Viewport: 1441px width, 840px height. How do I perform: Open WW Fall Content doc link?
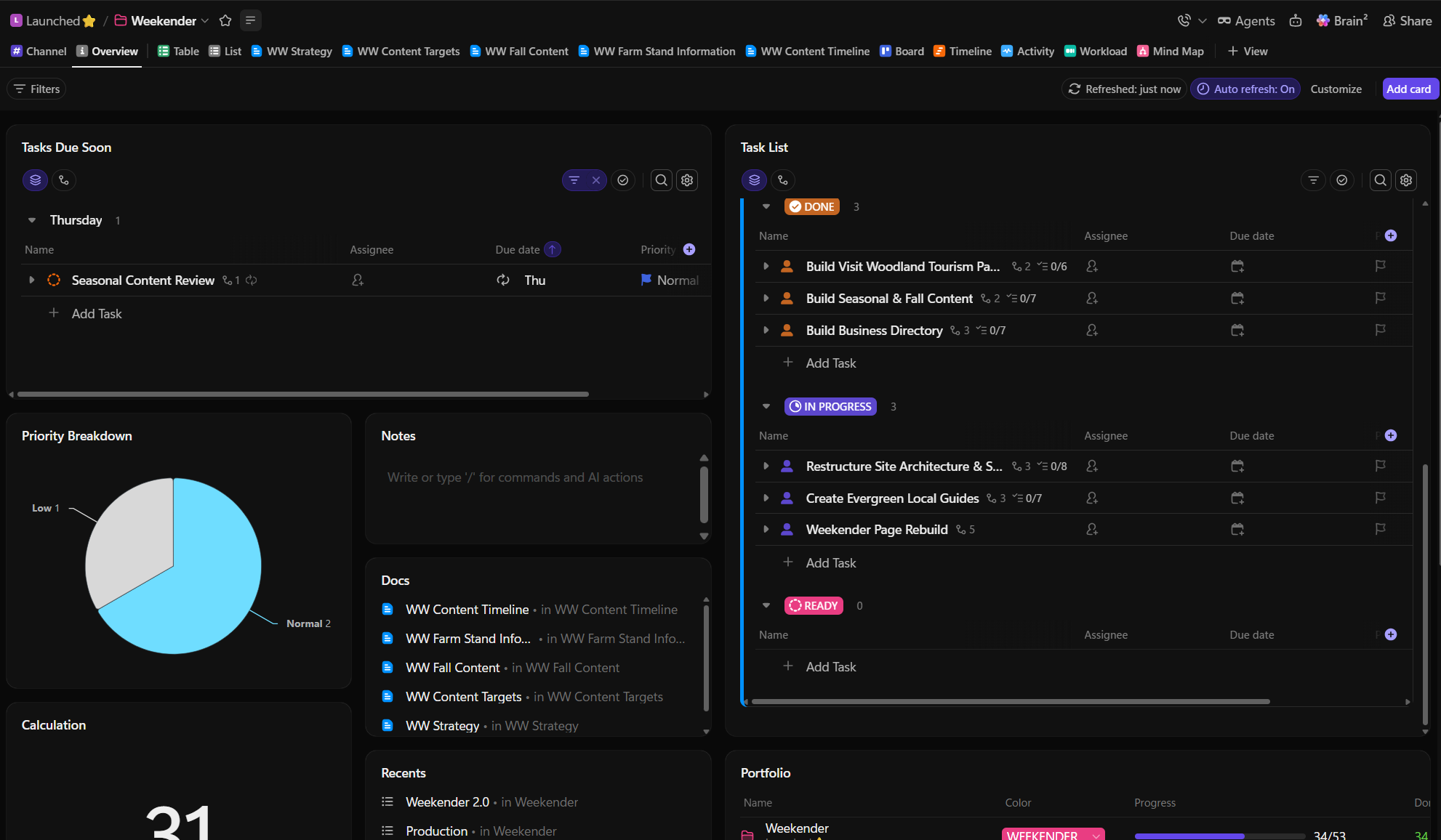click(453, 668)
